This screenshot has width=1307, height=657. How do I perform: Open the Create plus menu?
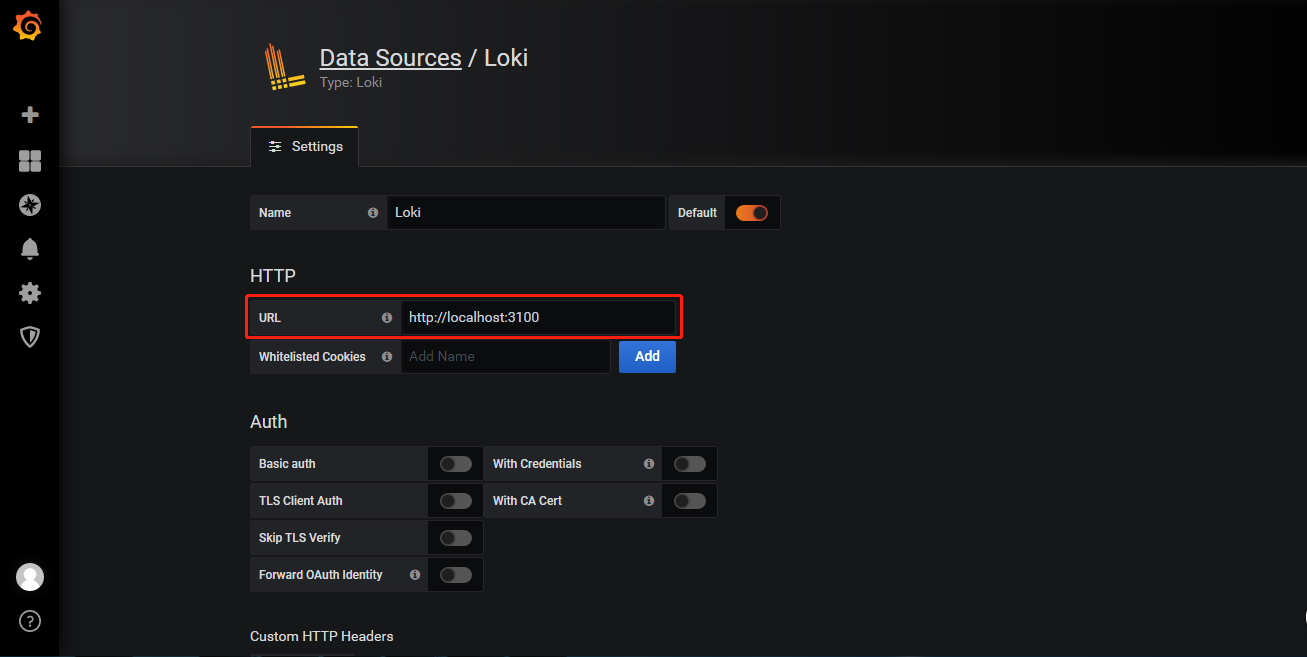(30, 115)
